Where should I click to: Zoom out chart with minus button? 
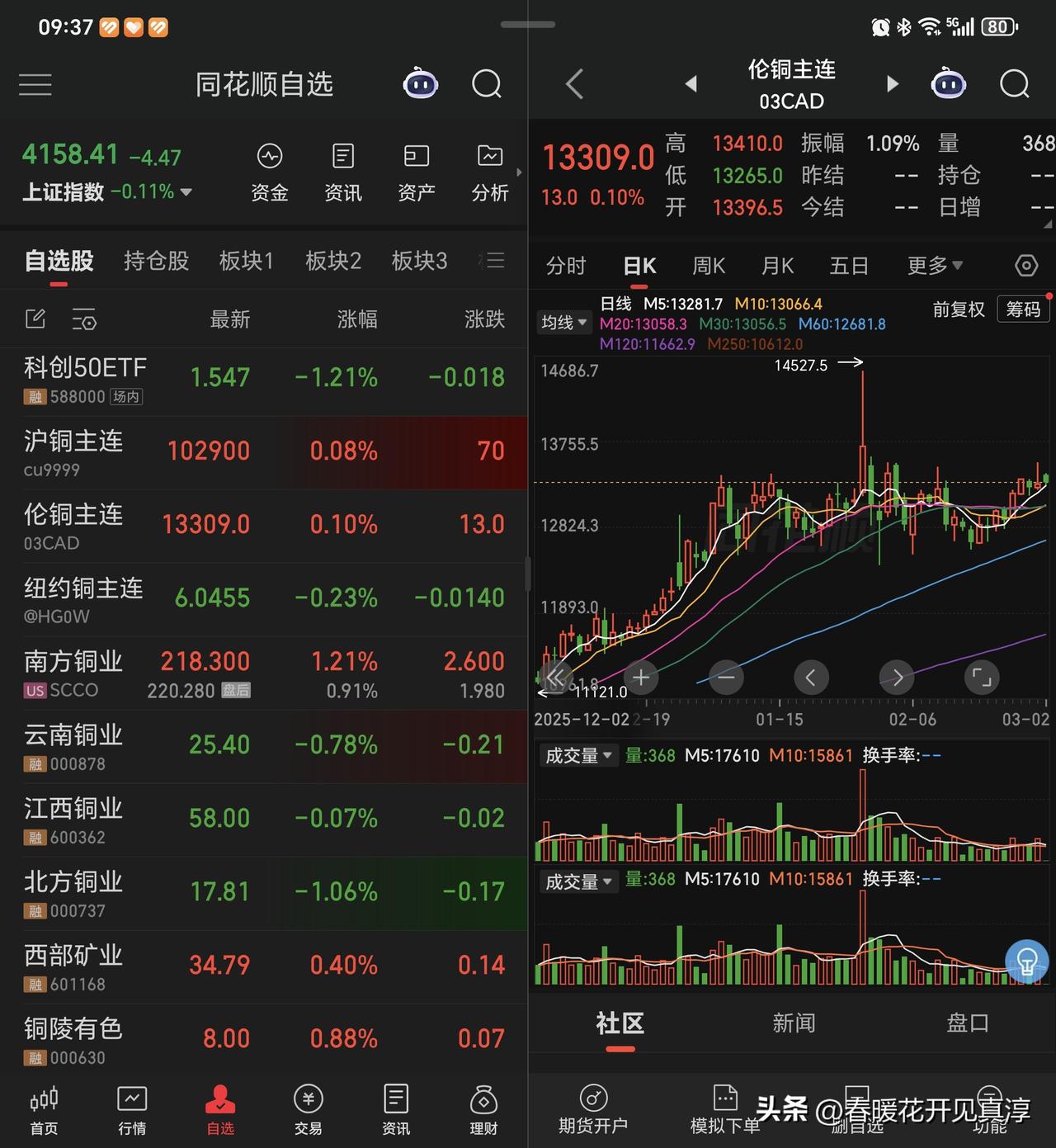pos(726,678)
